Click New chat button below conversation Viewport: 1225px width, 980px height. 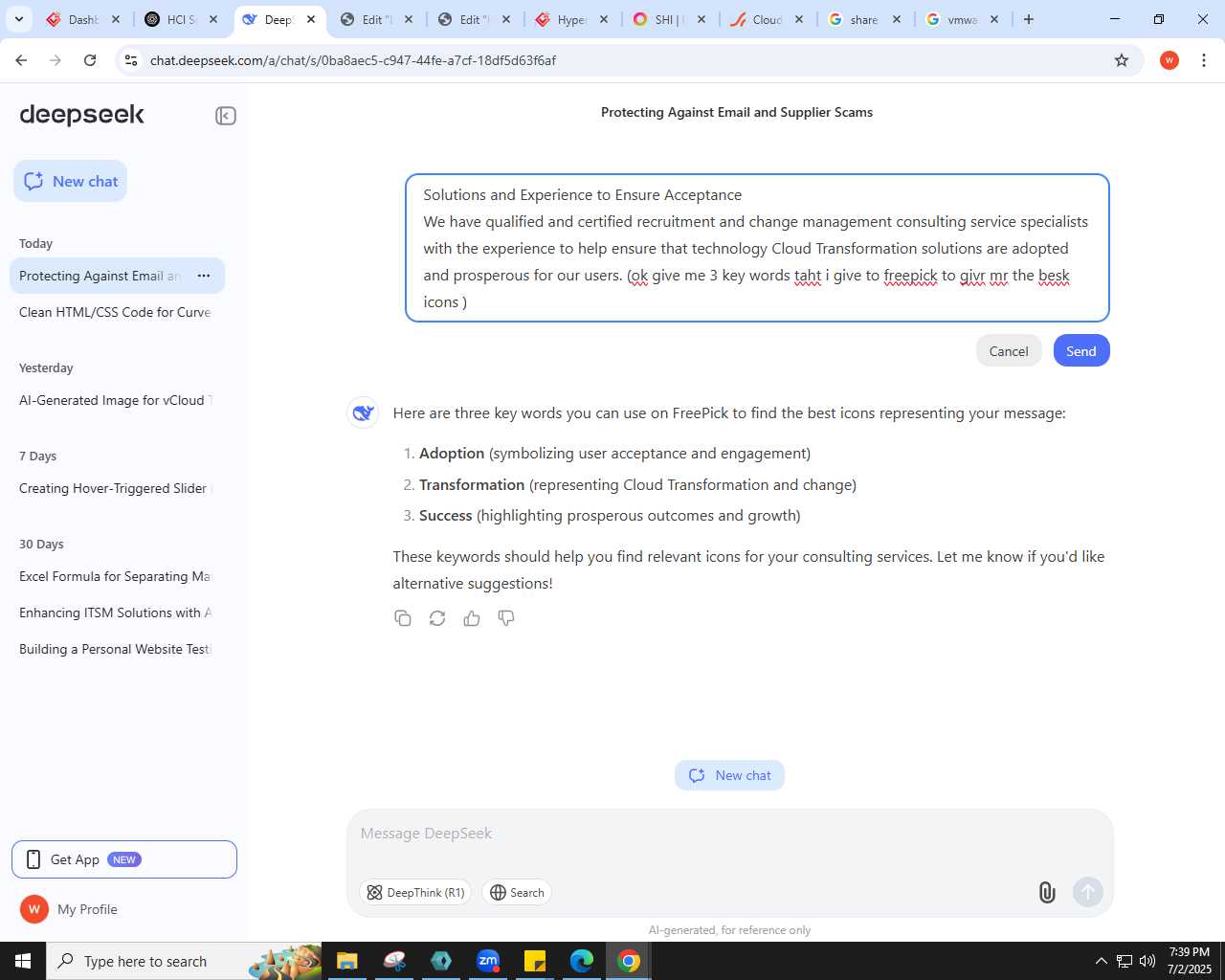click(729, 775)
